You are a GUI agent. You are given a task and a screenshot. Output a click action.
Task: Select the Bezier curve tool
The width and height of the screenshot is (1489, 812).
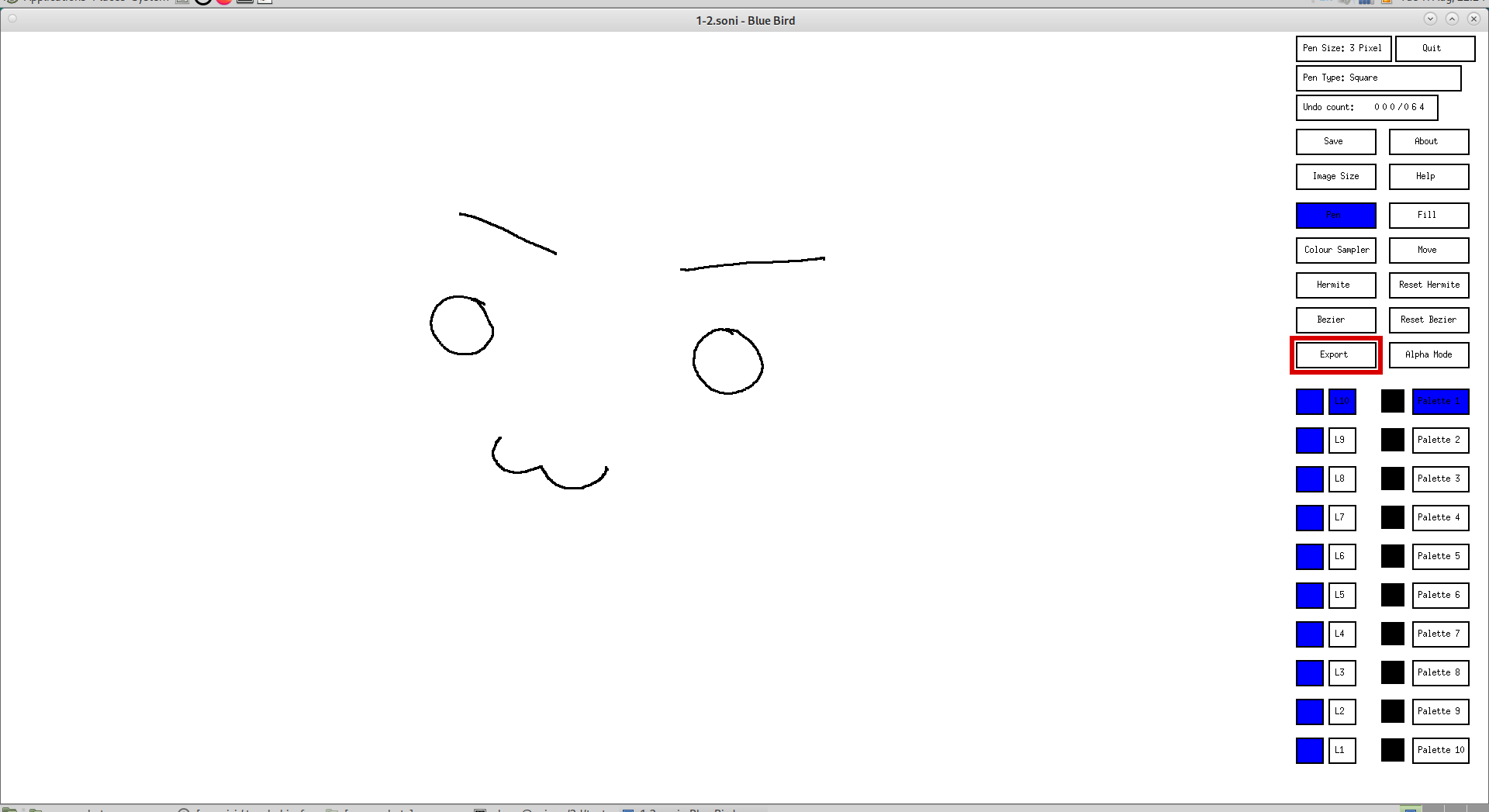pyautogui.click(x=1335, y=320)
